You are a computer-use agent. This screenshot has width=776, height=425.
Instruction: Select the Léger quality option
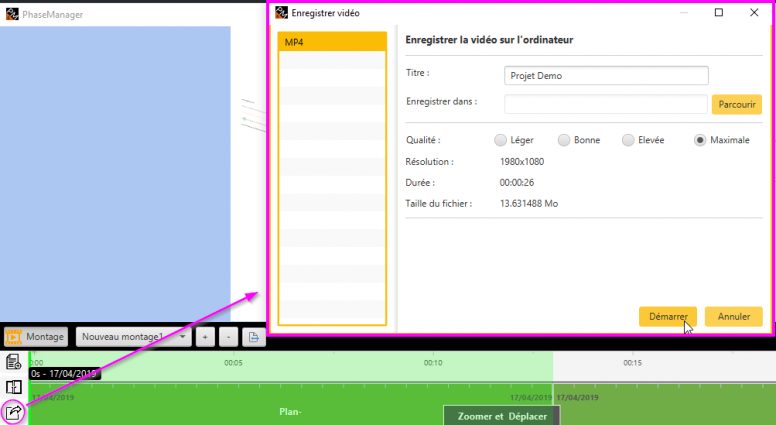tap(501, 140)
